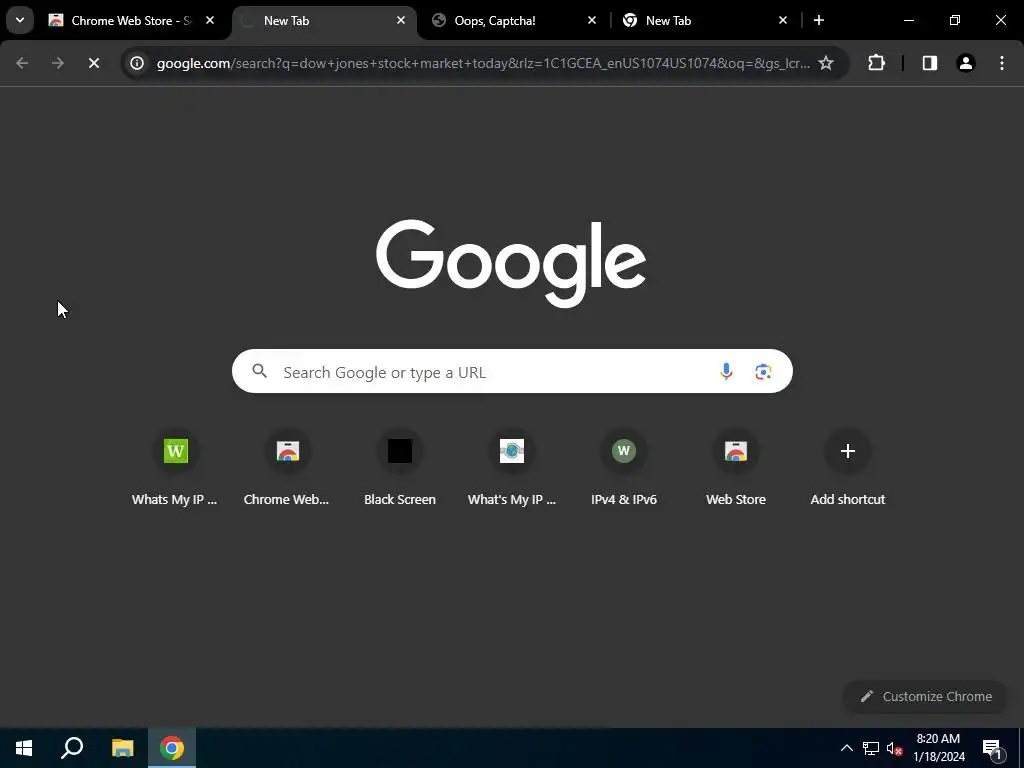Open the clock showing 8:20 AM
The image size is (1024, 768).
[939, 748]
